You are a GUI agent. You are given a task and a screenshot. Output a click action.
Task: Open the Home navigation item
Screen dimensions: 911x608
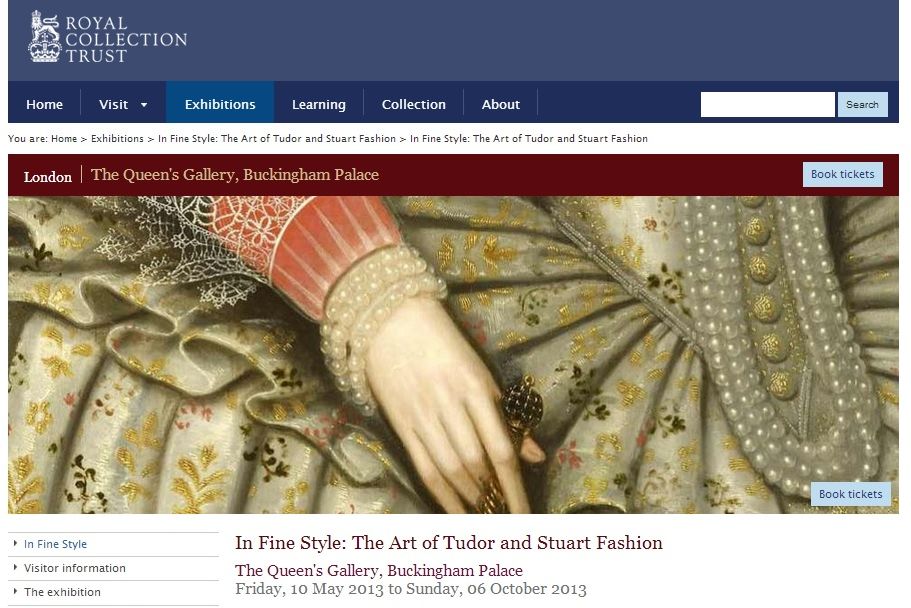tap(44, 105)
